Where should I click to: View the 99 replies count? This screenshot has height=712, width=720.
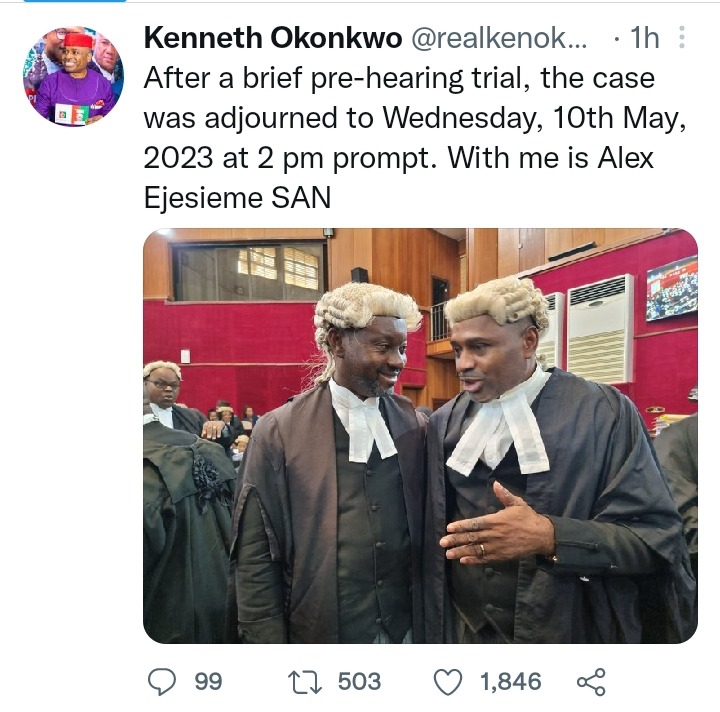pyautogui.click(x=208, y=682)
